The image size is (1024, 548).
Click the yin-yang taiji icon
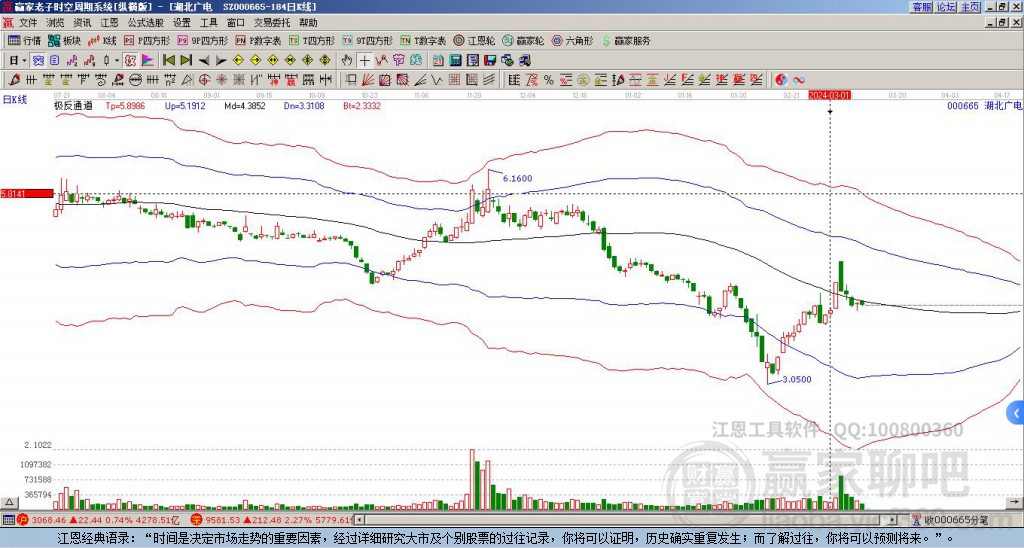[x=781, y=80]
